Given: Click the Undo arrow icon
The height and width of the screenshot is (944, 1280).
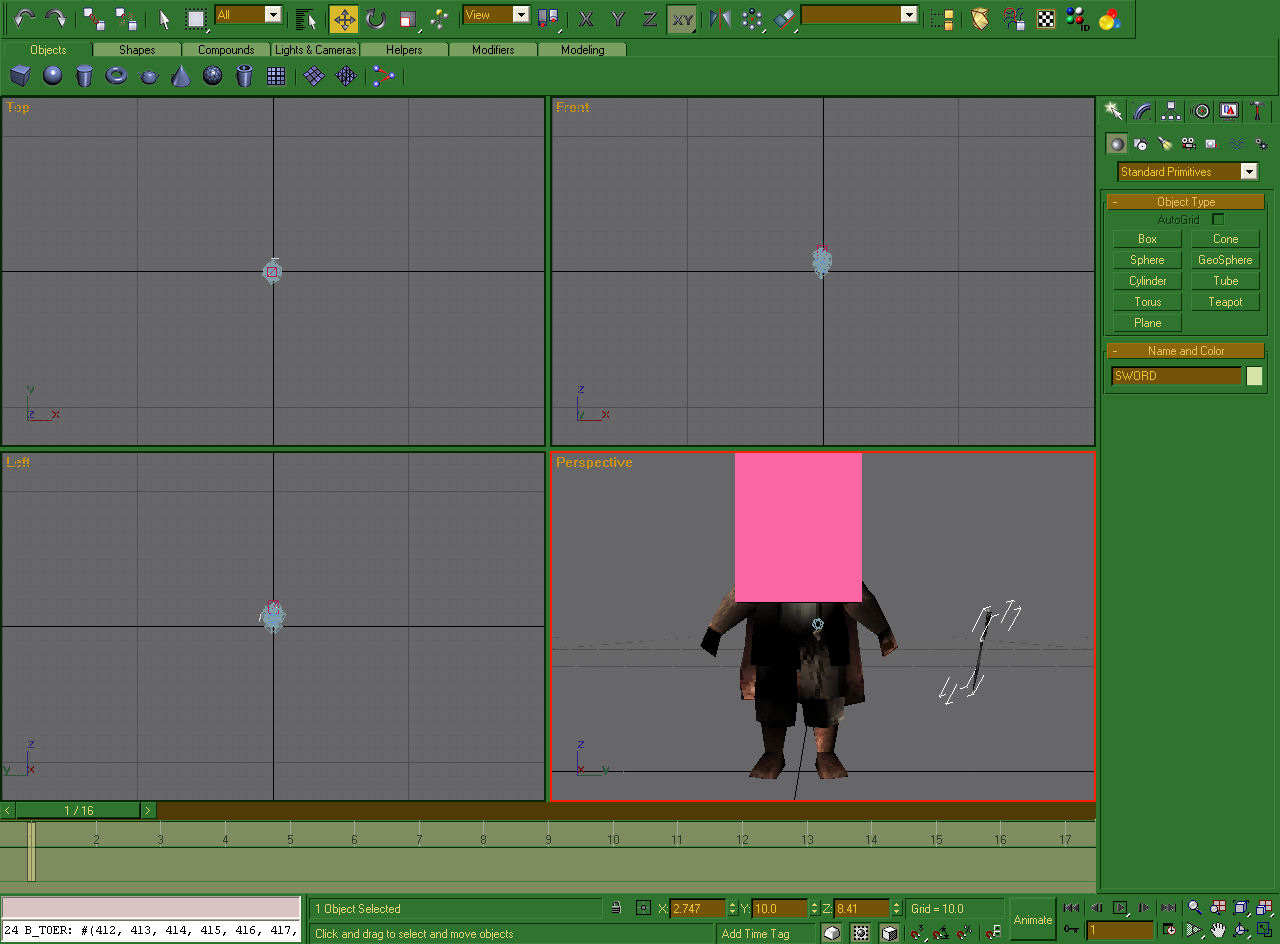Looking at the screenshot, I should (24, 18).
